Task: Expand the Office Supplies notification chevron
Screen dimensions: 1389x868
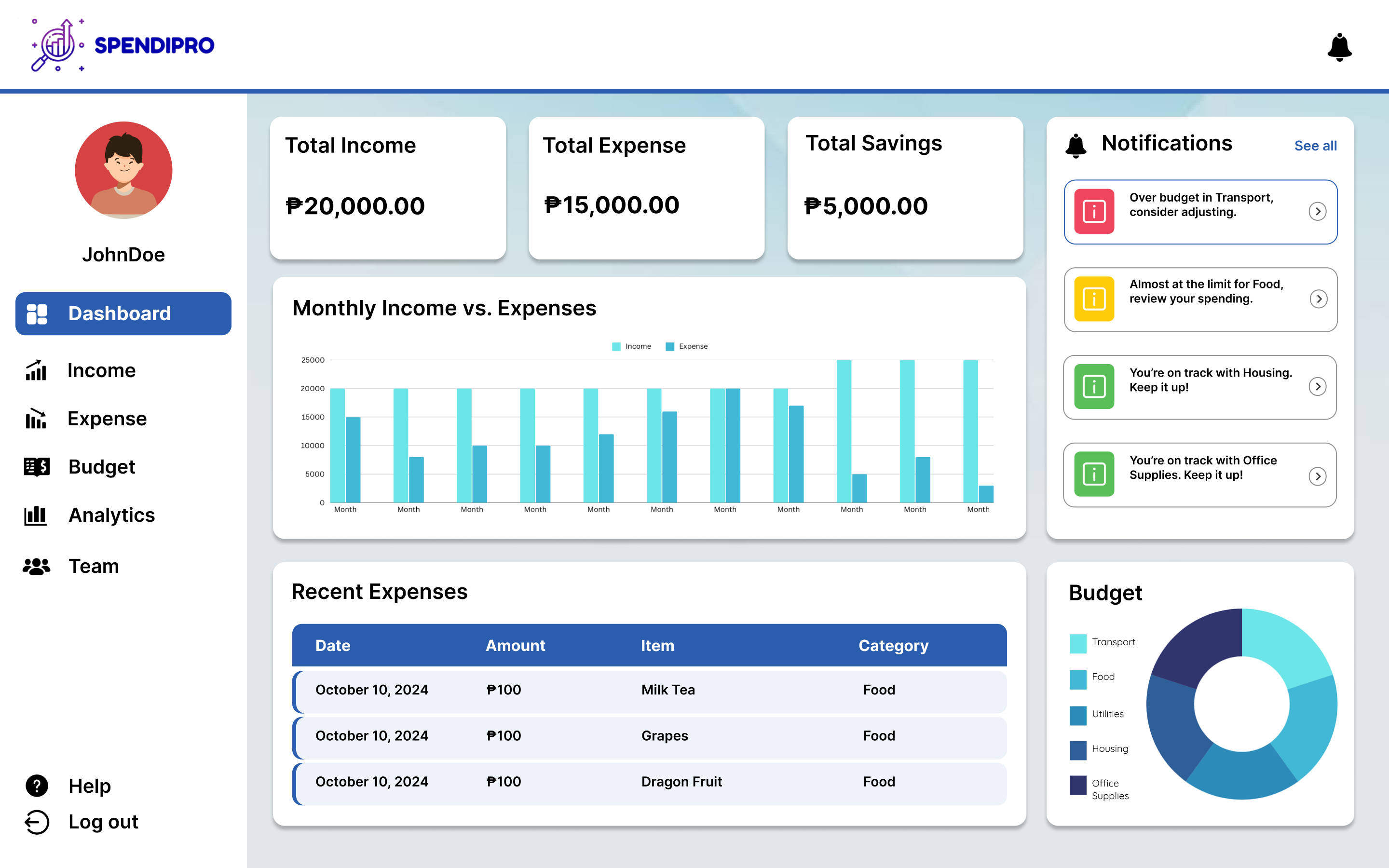Action: [1317, 476]
